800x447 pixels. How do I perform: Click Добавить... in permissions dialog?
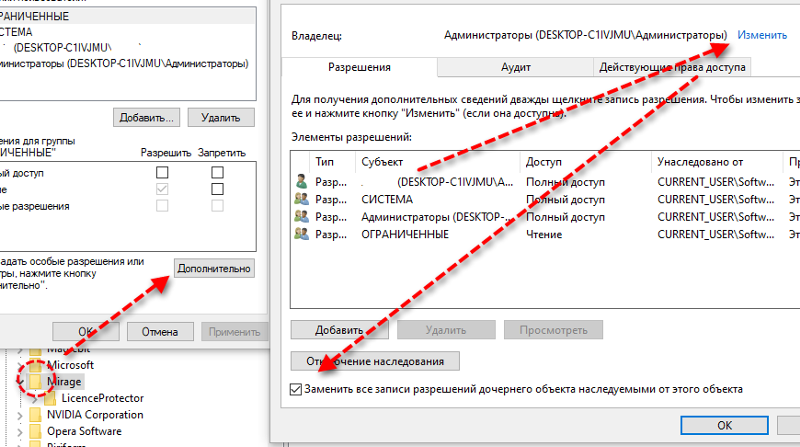click(x=146, y=118)
